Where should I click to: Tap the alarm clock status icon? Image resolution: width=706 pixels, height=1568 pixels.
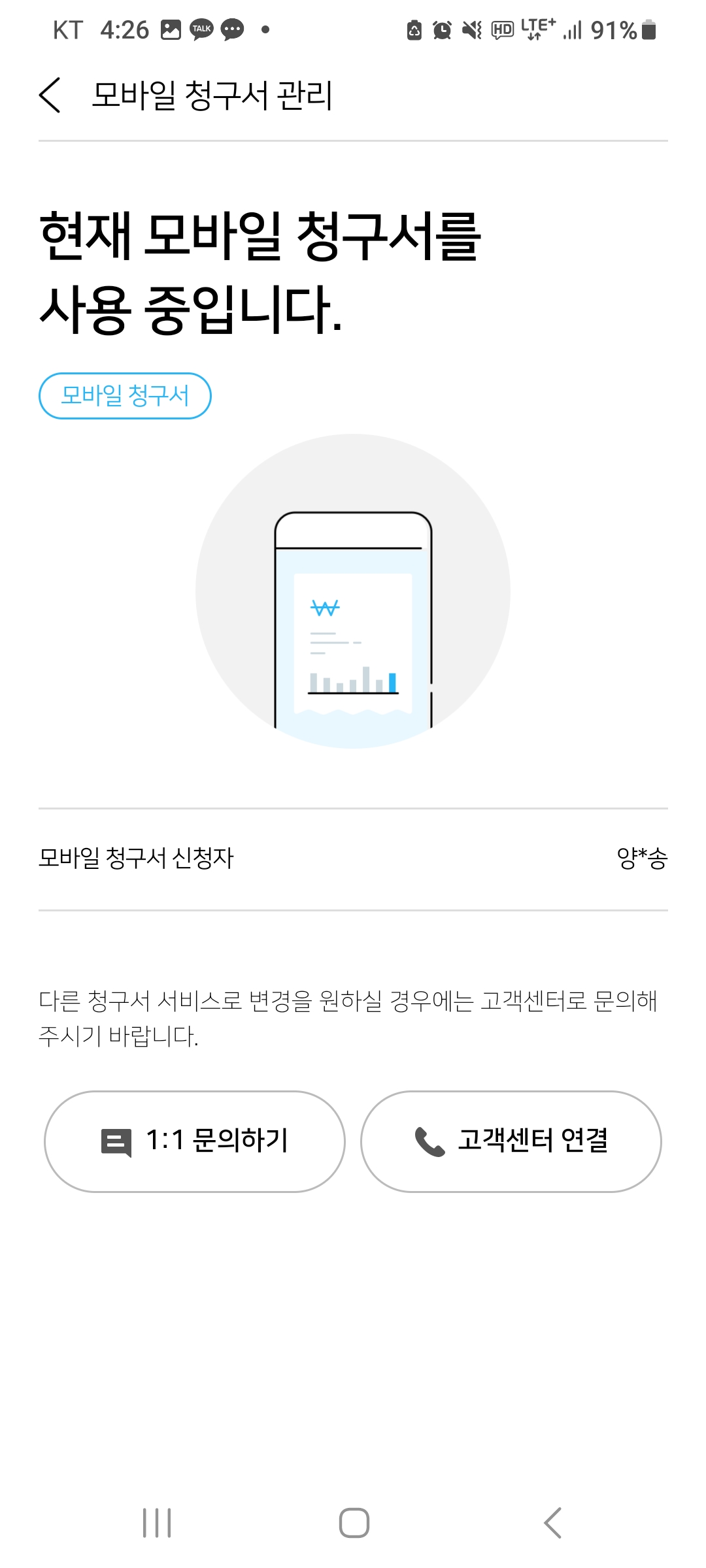tap(443, 30)
